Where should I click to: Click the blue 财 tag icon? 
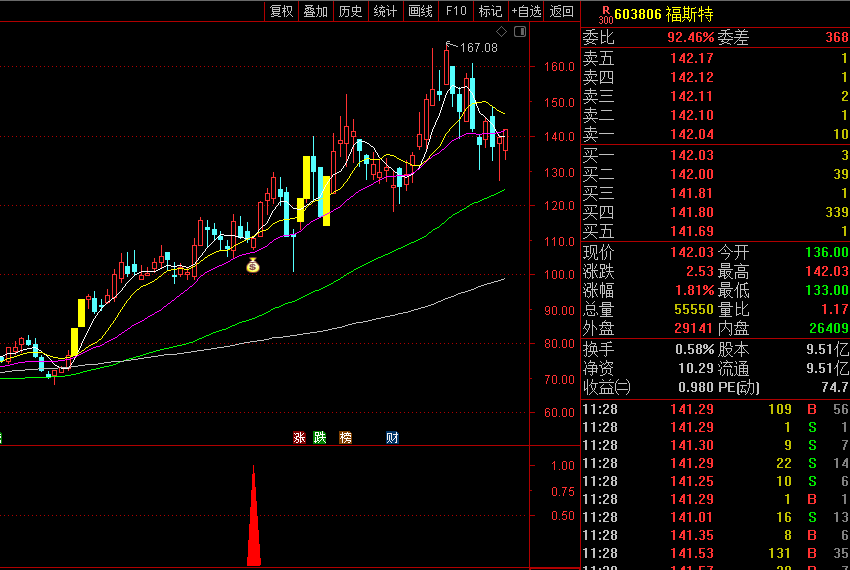(392, 438)
